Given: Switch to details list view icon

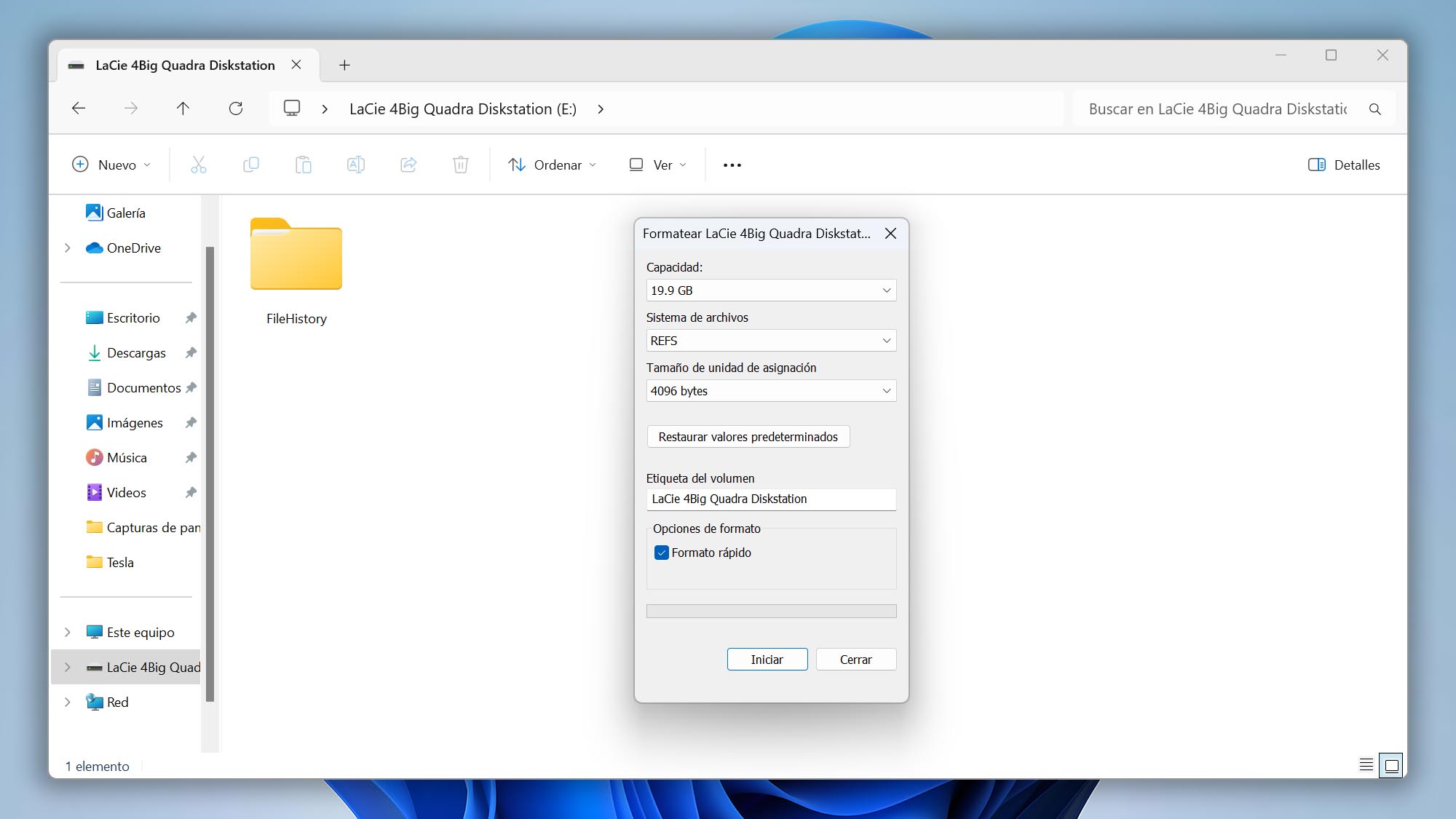Looking at the screenshot, I should (x=1366, y=765).
